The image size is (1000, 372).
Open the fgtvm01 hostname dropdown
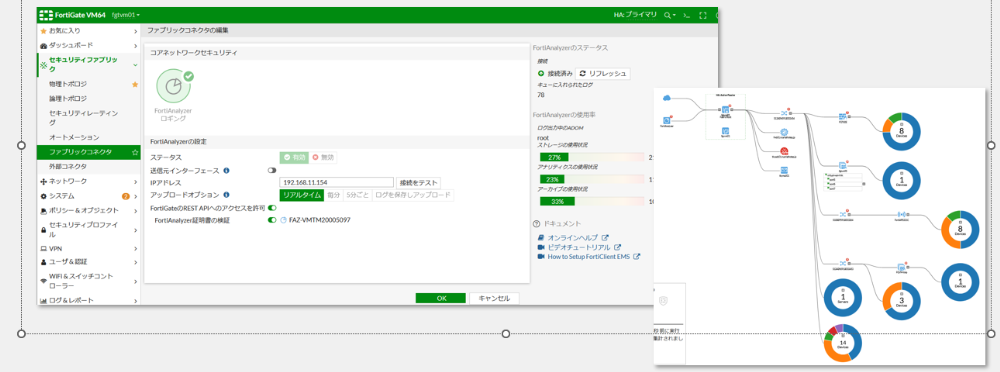(126, 15)
